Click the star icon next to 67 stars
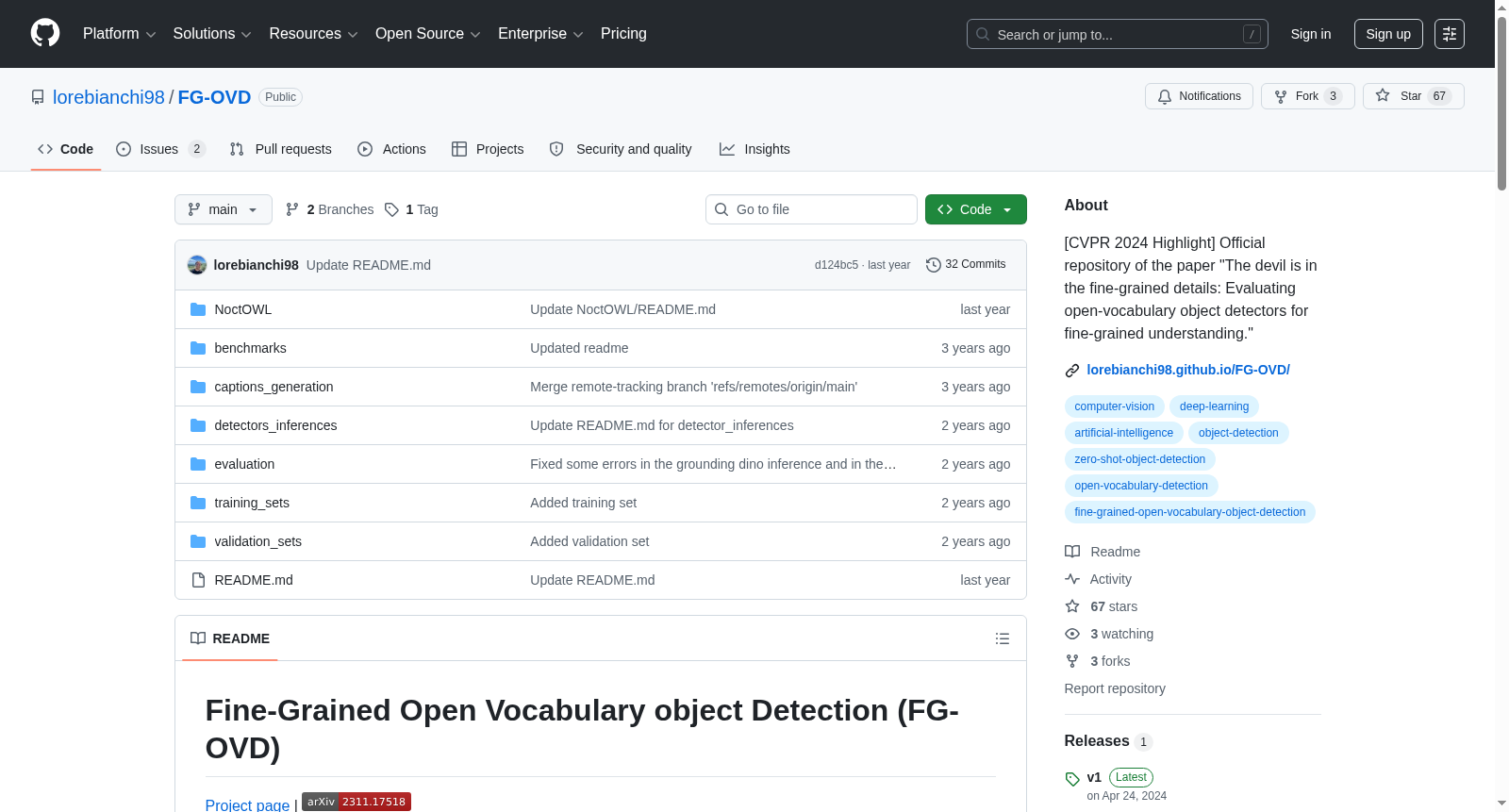Screen dimensions: 1509x812 (x=1072, y=606)
